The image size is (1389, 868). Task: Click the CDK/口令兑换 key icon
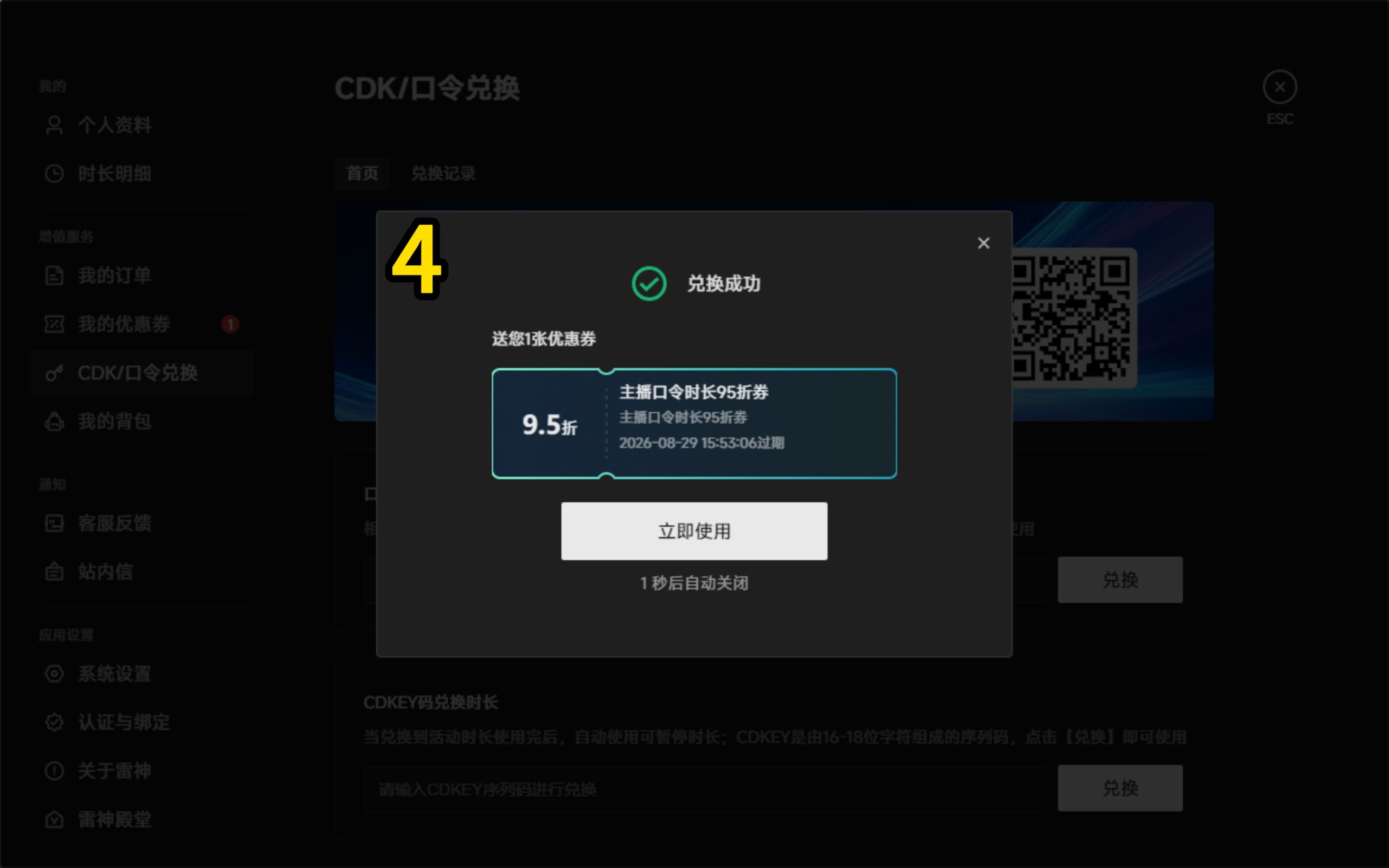pyautogui.click(x=54, y=373)
